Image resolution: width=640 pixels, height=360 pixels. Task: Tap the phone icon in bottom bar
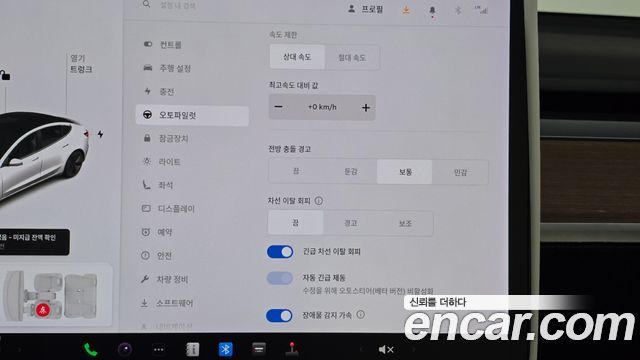pyautogui.click(x=90, y=349)
